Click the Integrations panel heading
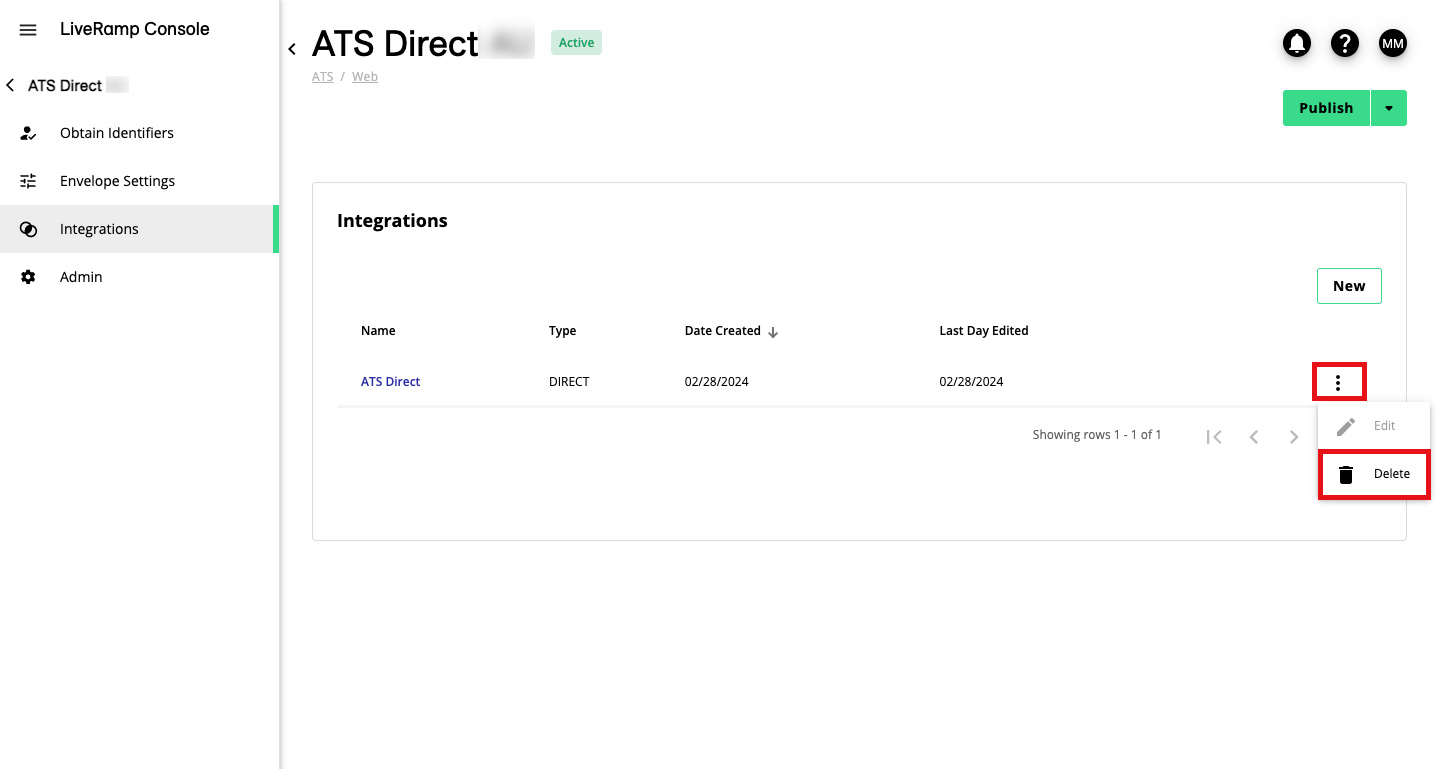Image resolution: width=1436 pixels, height=769 pixels. tap(392, 221)
